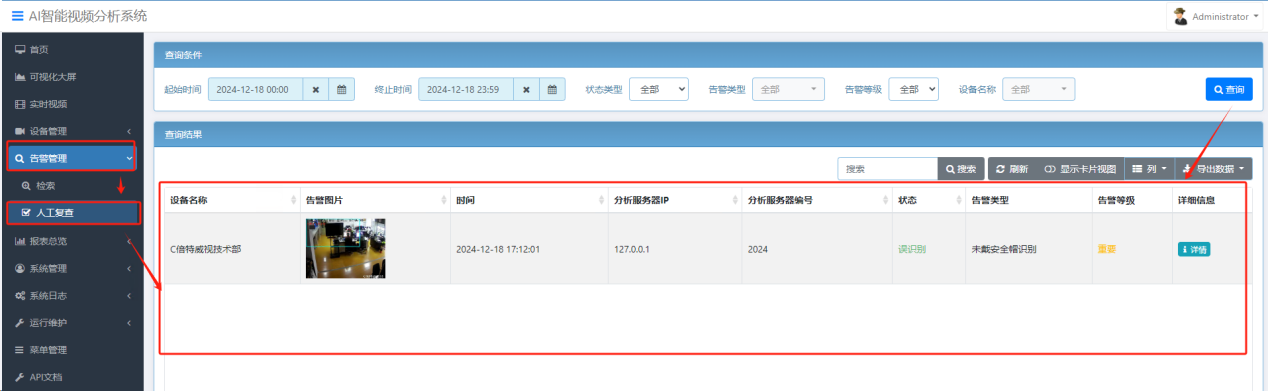The image size is (1268, 391).
Task: Clear the start time with the X icon
Action: [x=316, y=89]
